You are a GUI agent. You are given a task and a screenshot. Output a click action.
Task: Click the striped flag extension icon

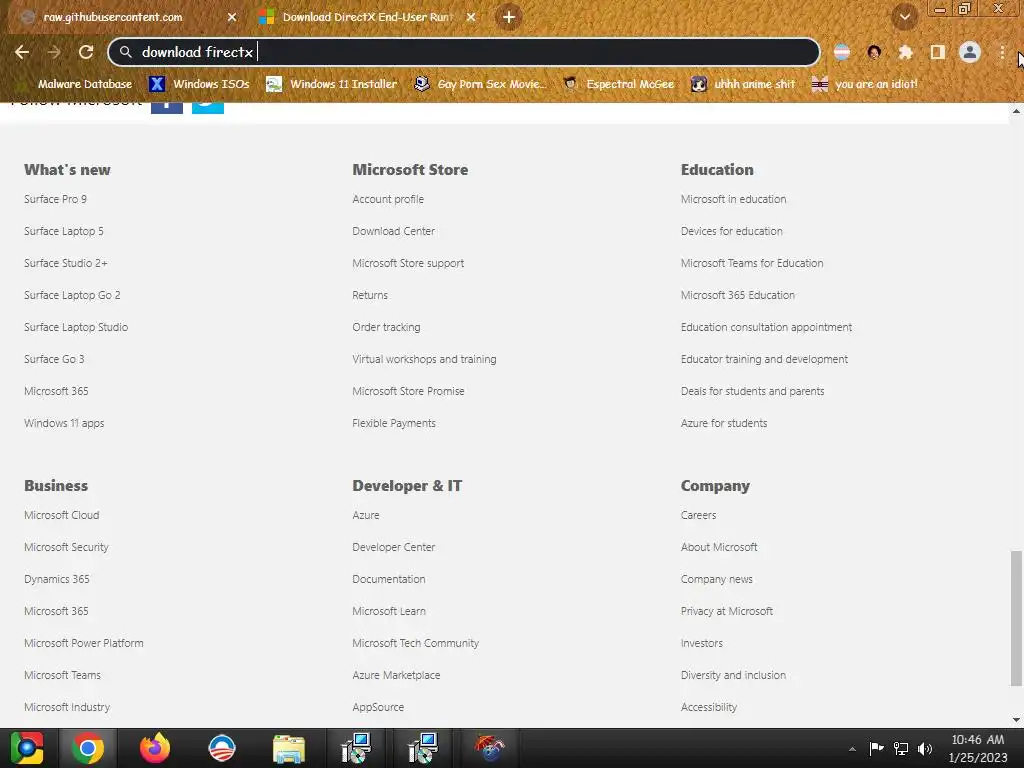click(x=842, y=52)
